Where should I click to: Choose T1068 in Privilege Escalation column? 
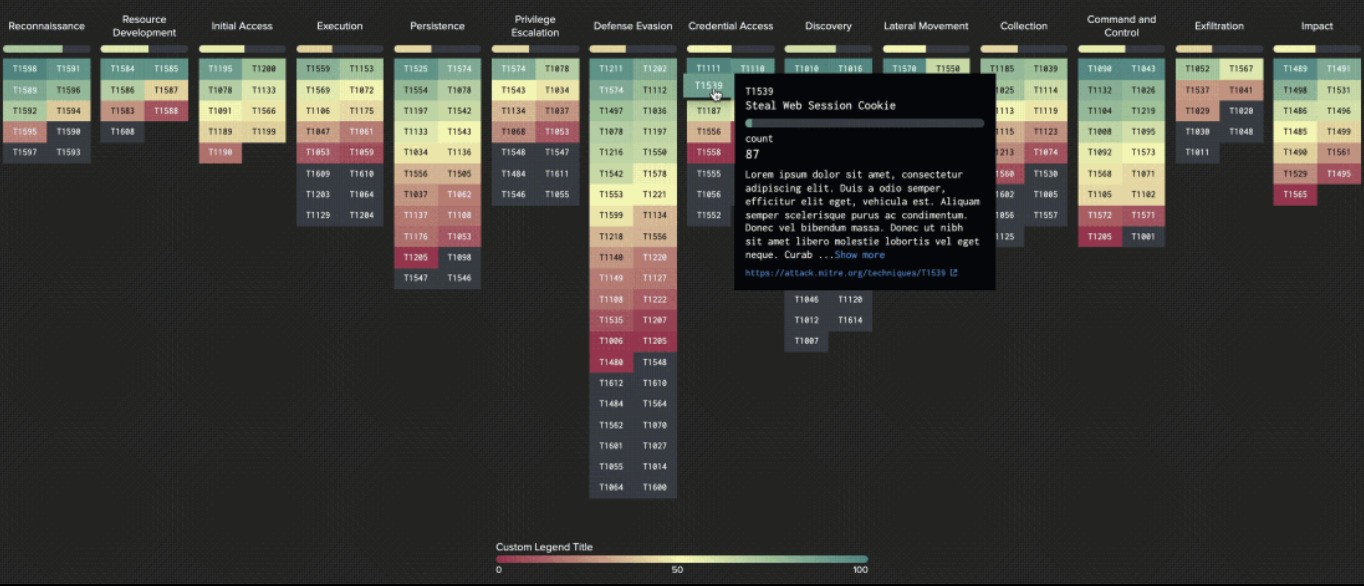pos(513,132)
